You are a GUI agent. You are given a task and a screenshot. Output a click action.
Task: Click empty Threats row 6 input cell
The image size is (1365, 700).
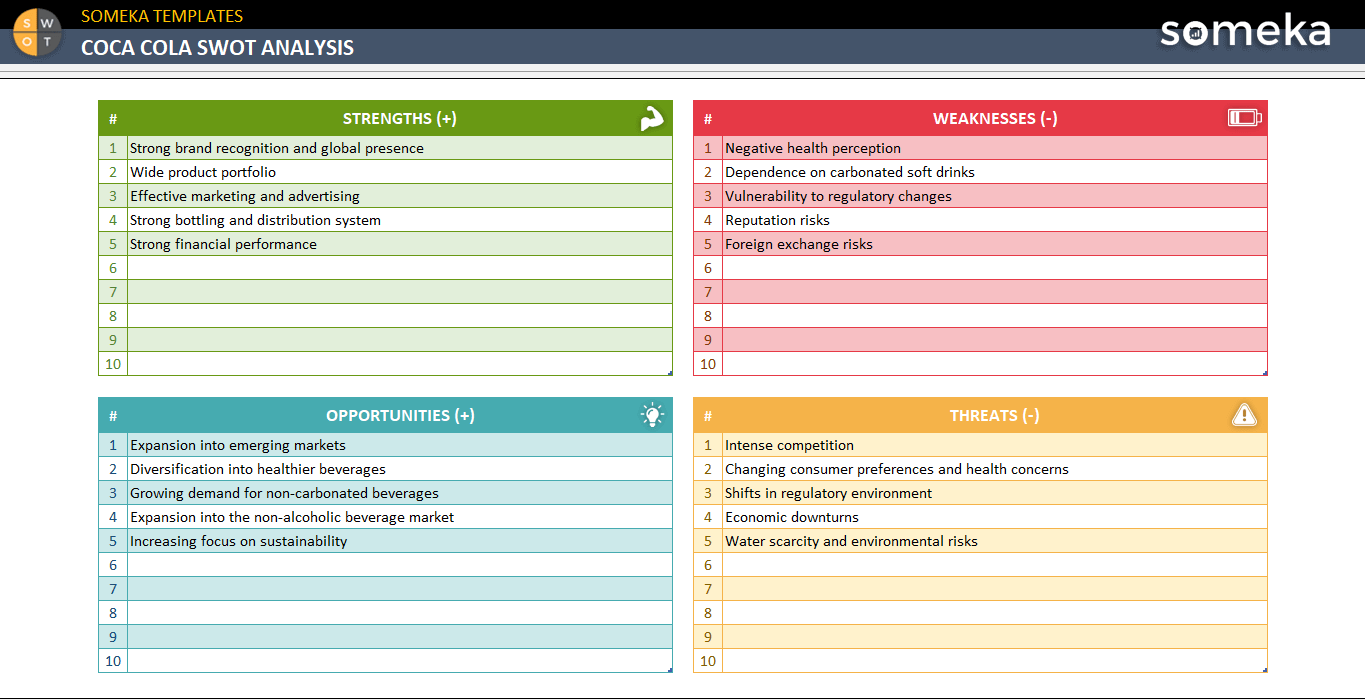pos(995,565)
